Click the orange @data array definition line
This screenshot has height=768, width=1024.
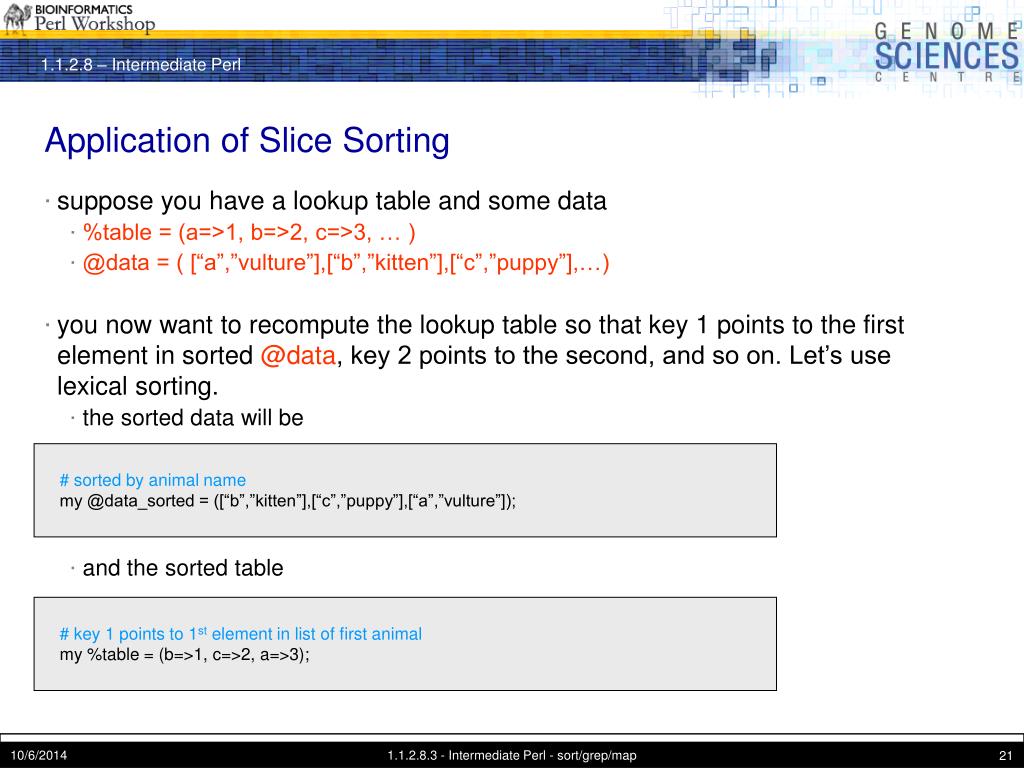(x=346, y=263)
